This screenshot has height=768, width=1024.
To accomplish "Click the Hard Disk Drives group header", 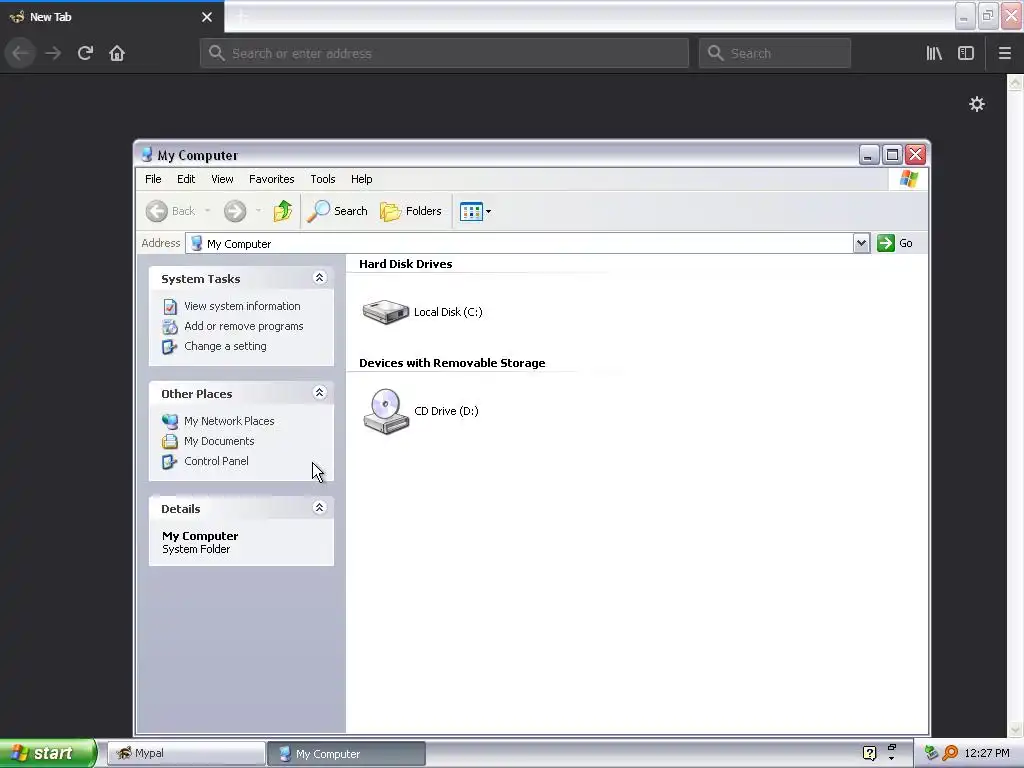I will tap(406, 264).
